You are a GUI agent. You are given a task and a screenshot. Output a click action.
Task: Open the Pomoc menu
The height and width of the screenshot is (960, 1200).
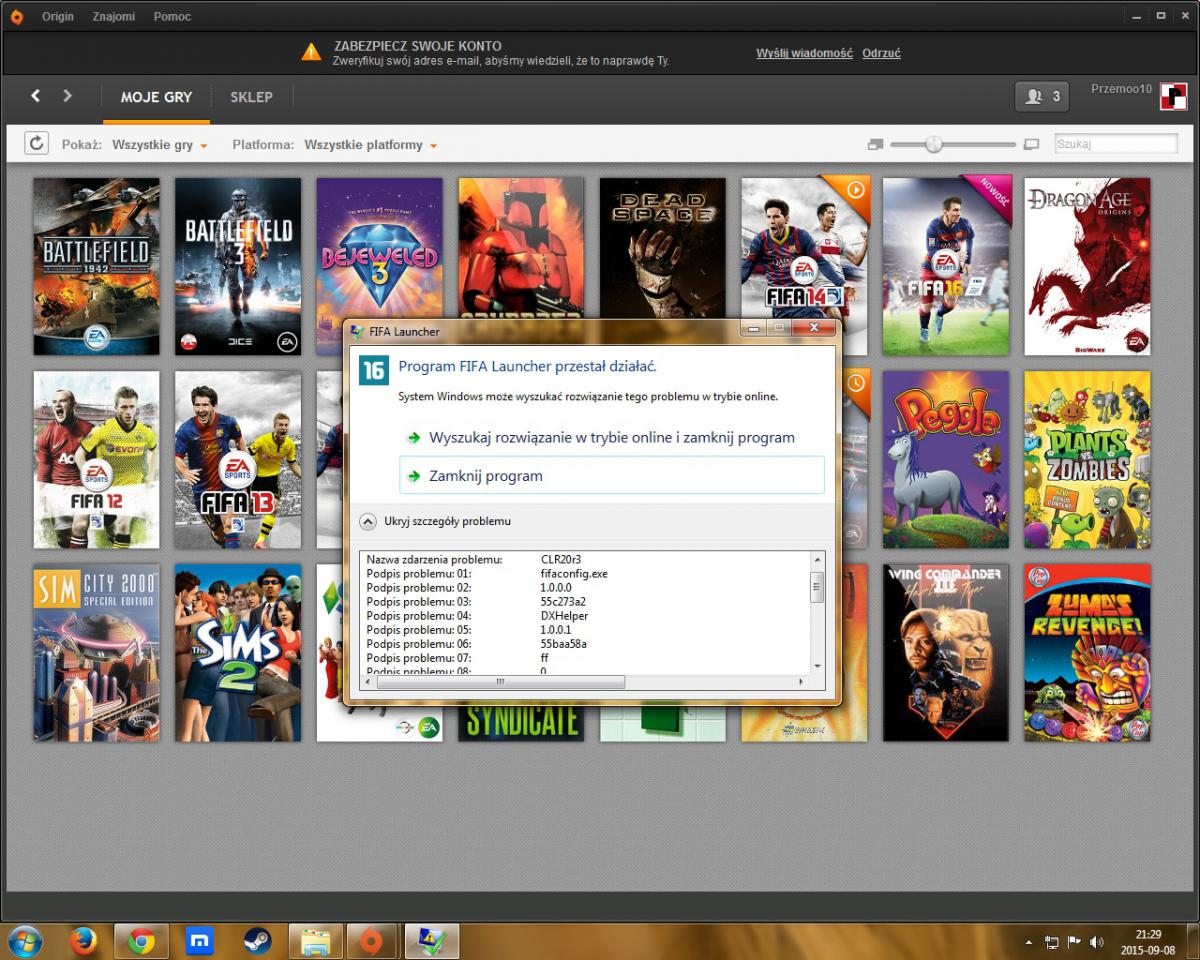coord(172,17)
